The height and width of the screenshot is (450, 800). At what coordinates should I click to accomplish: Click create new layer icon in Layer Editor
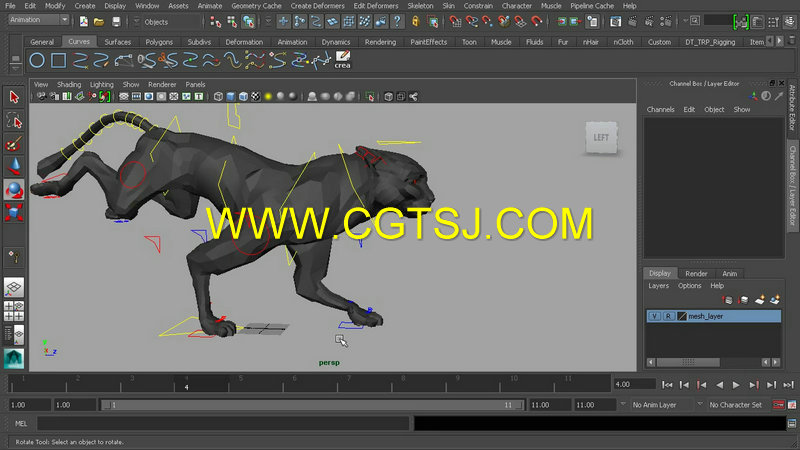point(760,300)
